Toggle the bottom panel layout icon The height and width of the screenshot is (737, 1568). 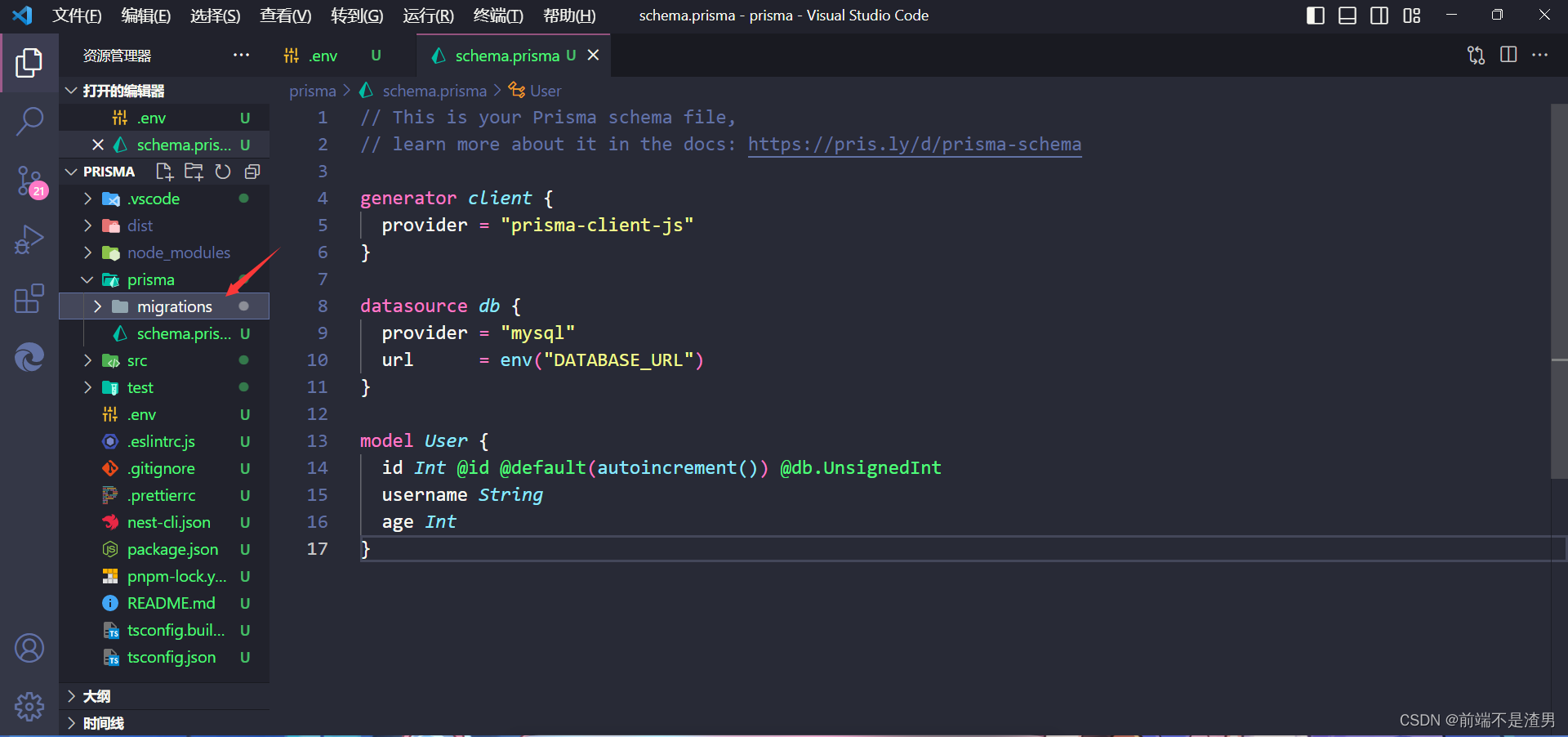click(1347, 16)
